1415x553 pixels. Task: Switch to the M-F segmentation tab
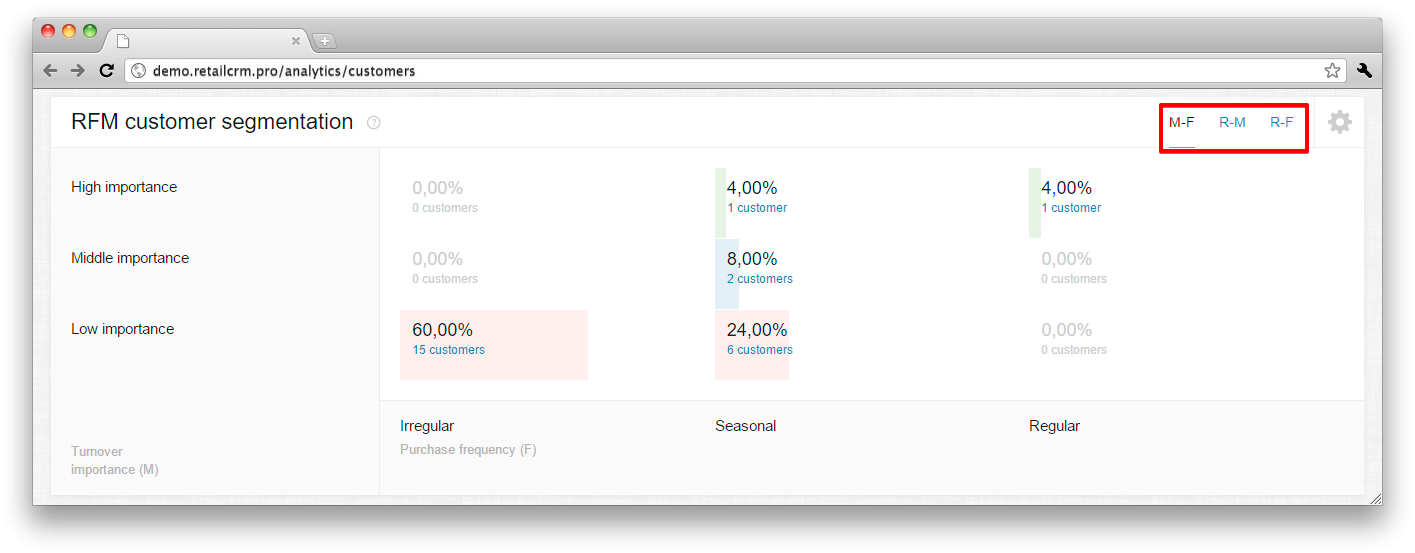pyautogui.click(x=1181, y=122)
